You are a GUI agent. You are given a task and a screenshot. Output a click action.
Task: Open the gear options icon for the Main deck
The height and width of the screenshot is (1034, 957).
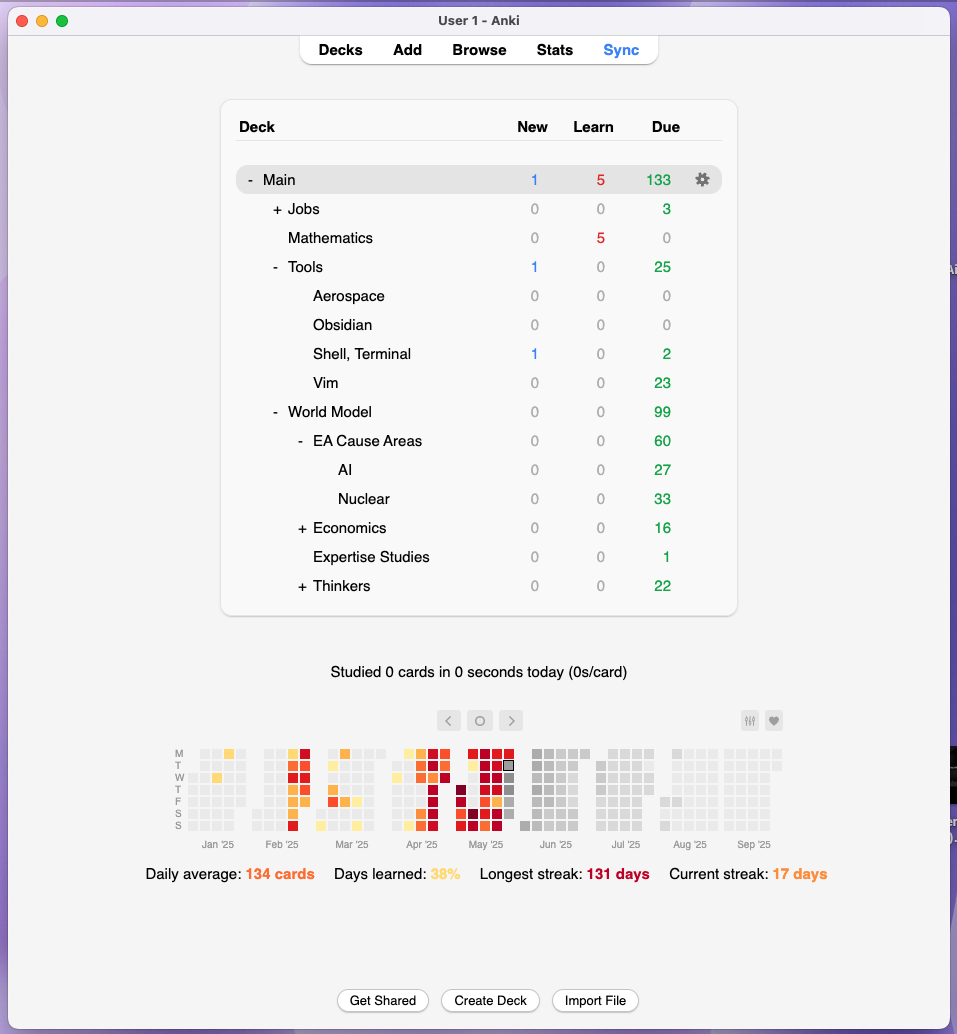coord(702,180)
